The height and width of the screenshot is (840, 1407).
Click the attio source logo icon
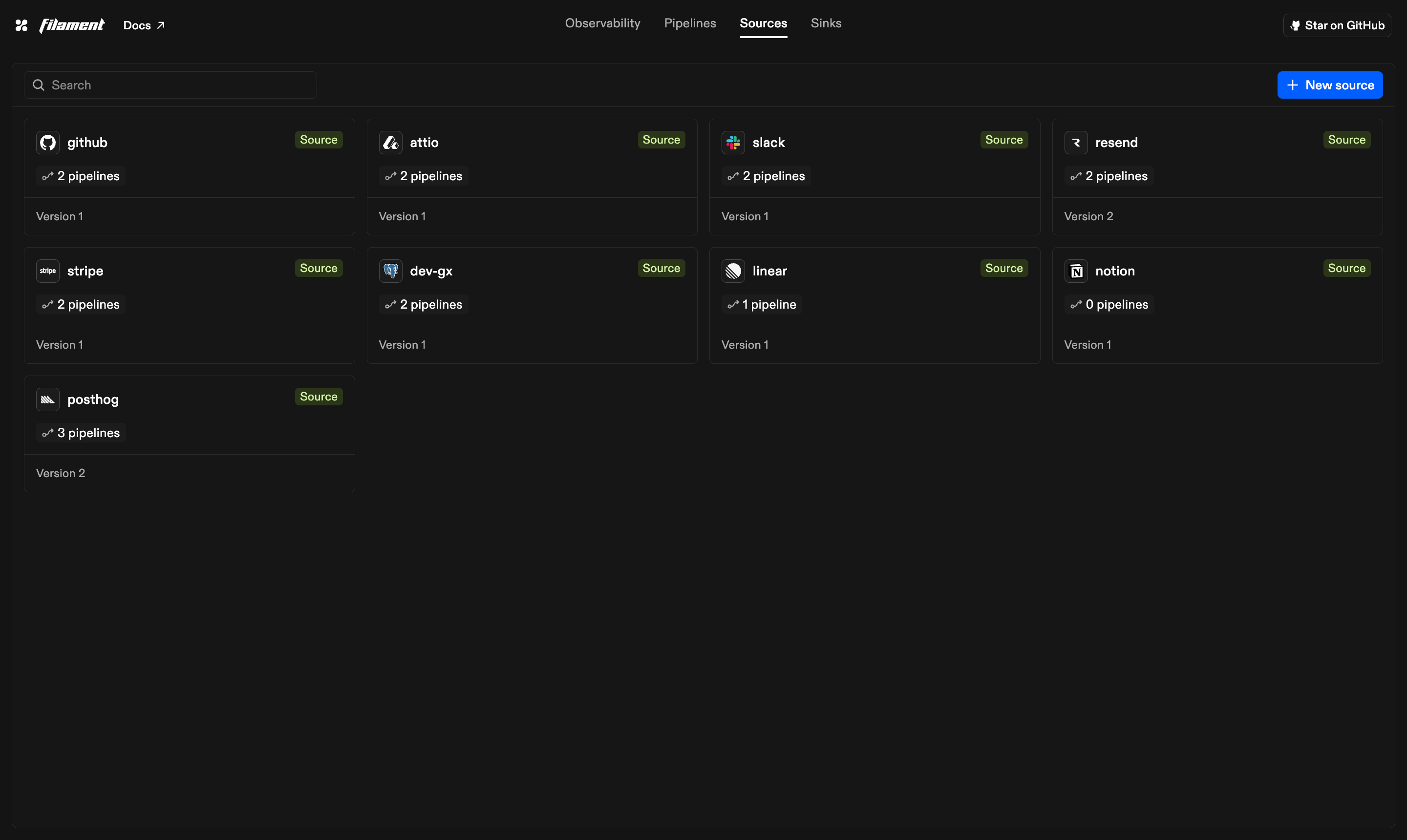(x=390, y=143)
